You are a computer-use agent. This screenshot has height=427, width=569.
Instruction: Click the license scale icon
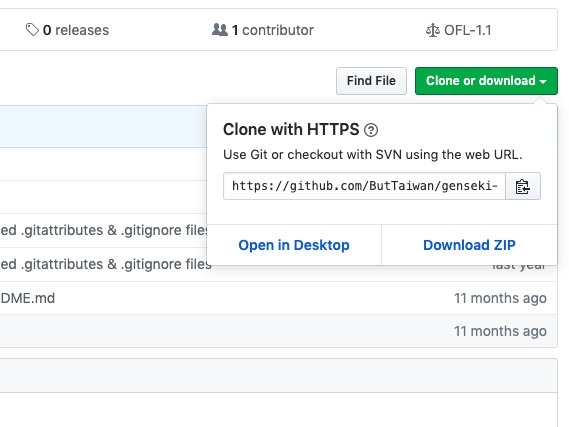coord(433,30)
